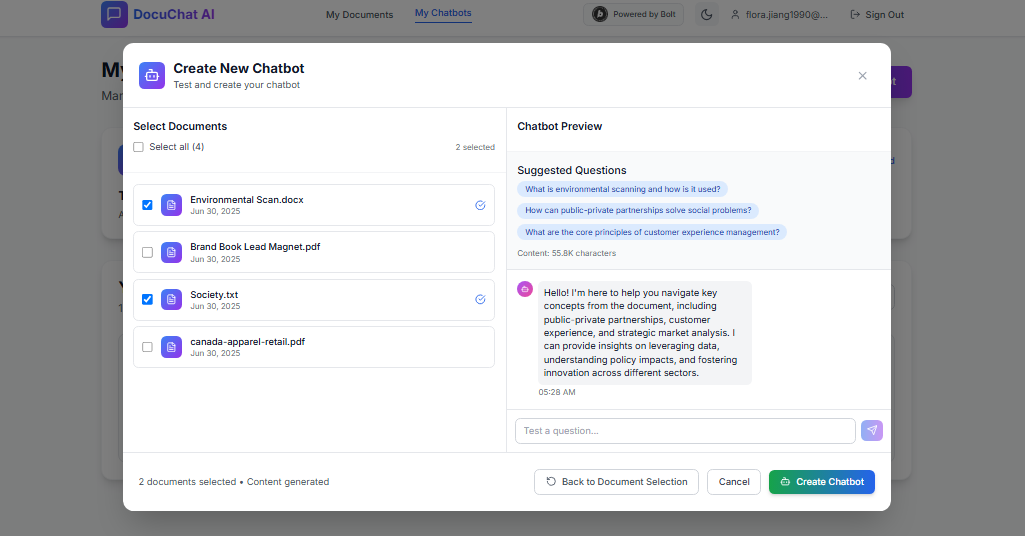Toggle dark mode moon icon
This screenshot has width=1025, height=536.
coord(707,15)
